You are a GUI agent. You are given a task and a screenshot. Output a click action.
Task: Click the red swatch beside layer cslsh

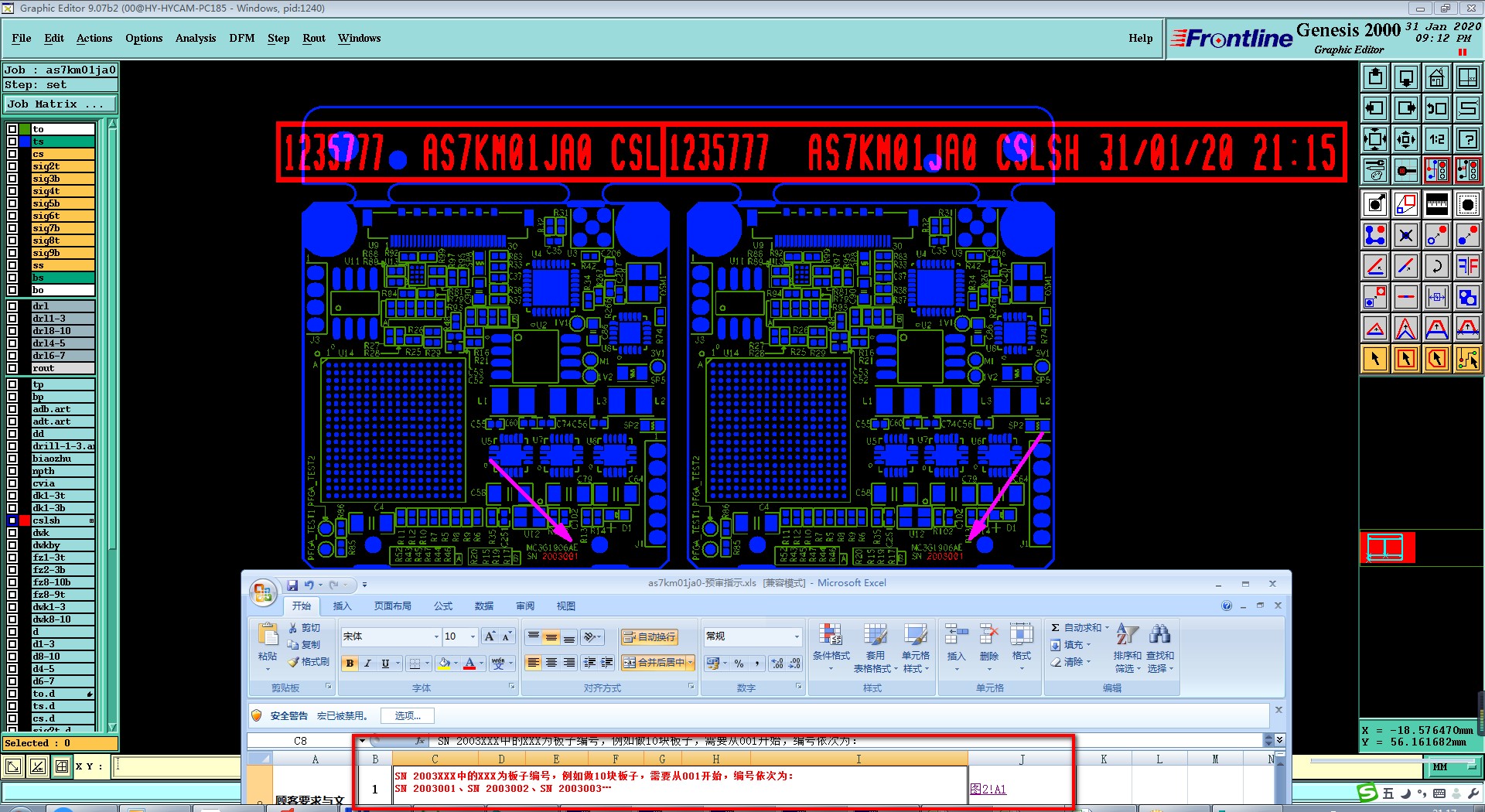(x=25, y=520)
